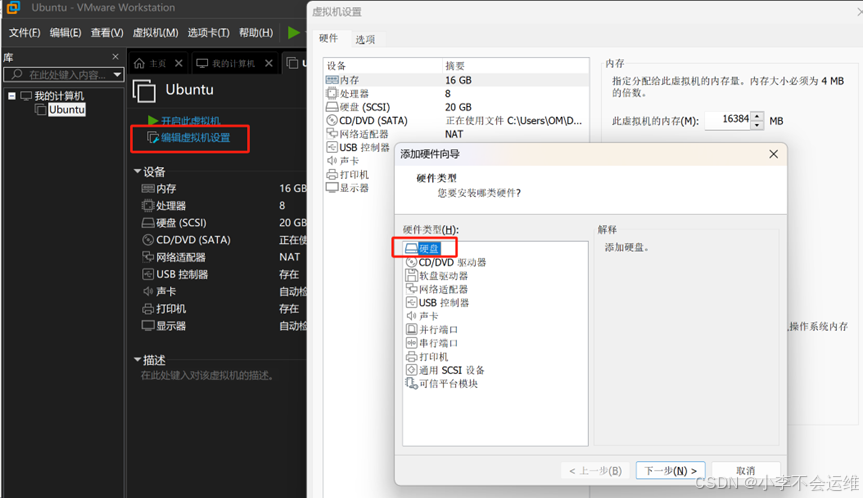This screenshot has width=863, height=498.
Task: Click 取消 button in hardware wizard
Action: click(746, 470)
